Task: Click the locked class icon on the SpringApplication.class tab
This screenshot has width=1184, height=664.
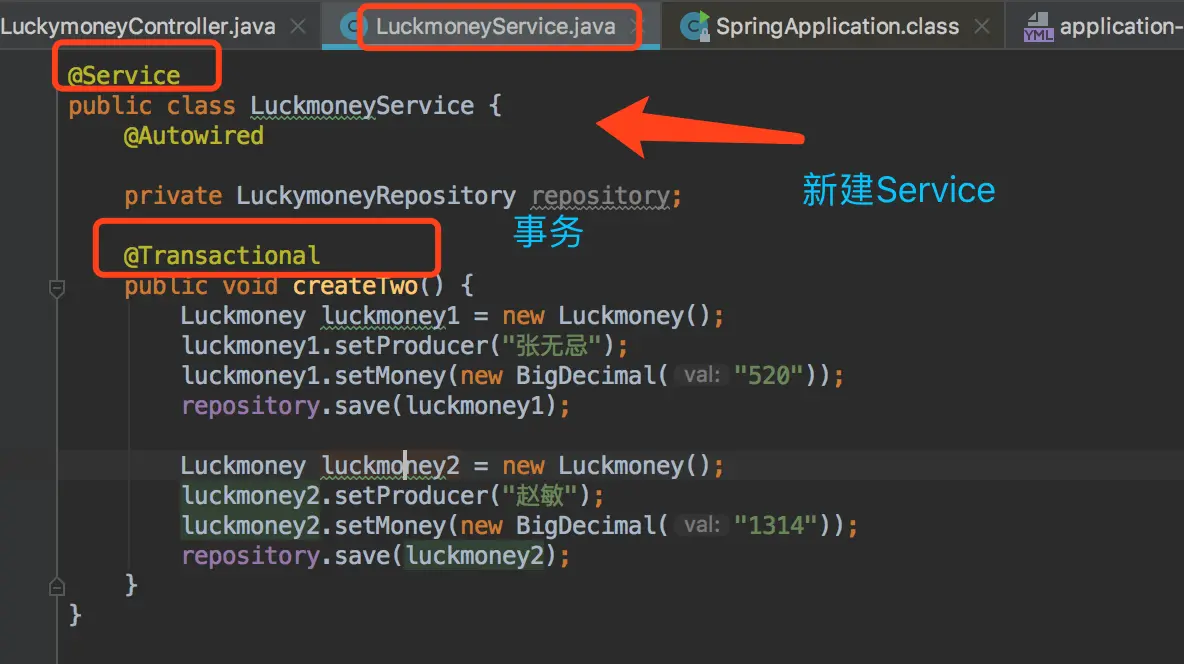Action: point(695,26)
